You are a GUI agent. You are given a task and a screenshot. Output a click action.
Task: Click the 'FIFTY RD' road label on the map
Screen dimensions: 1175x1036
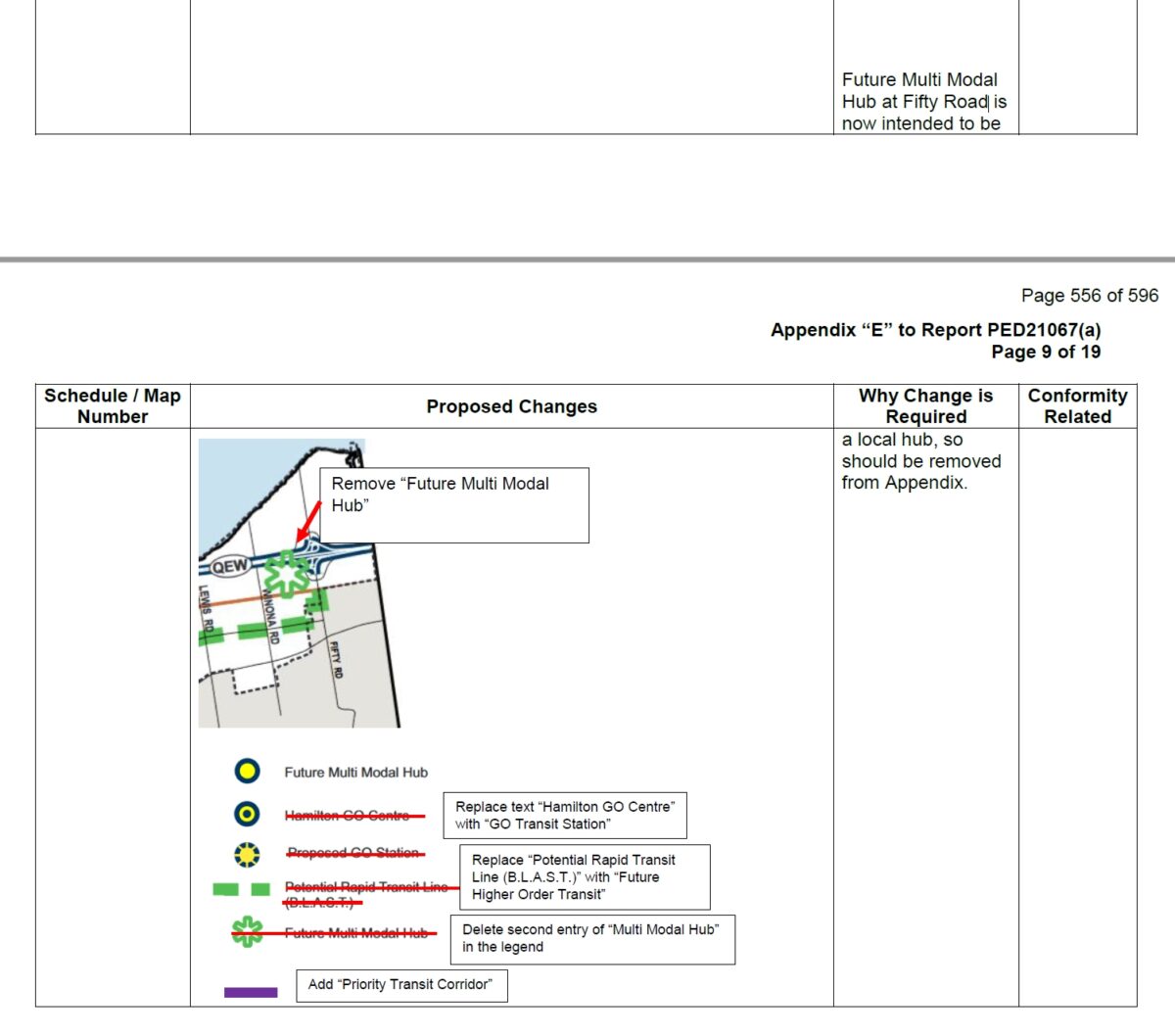pyautogui.click(x=335, y=660)
